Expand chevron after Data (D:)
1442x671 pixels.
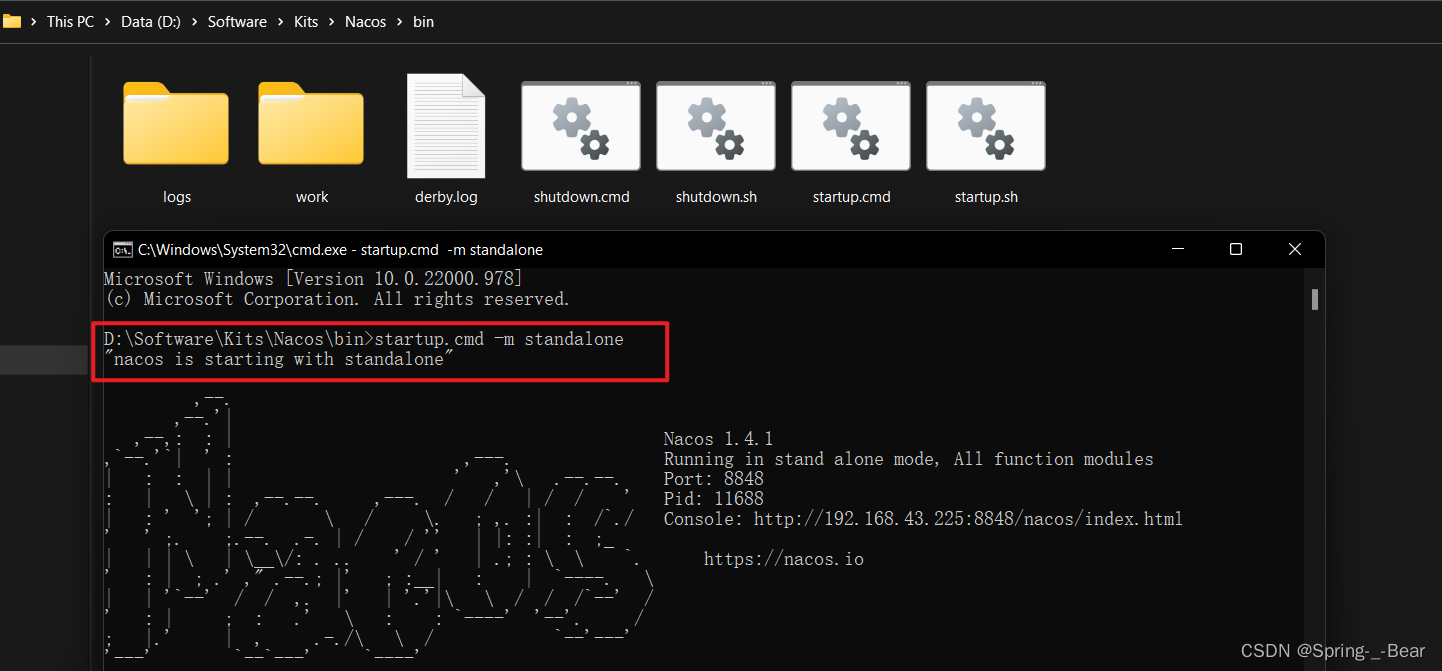point(195,21)
